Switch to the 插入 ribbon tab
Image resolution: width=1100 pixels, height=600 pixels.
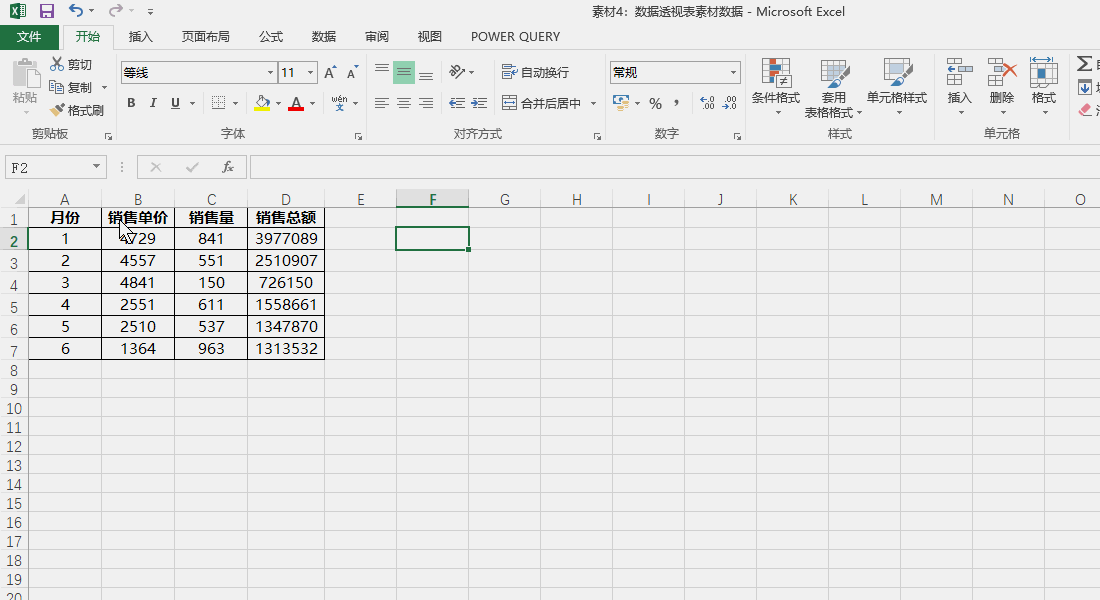[x=139, y=36]
